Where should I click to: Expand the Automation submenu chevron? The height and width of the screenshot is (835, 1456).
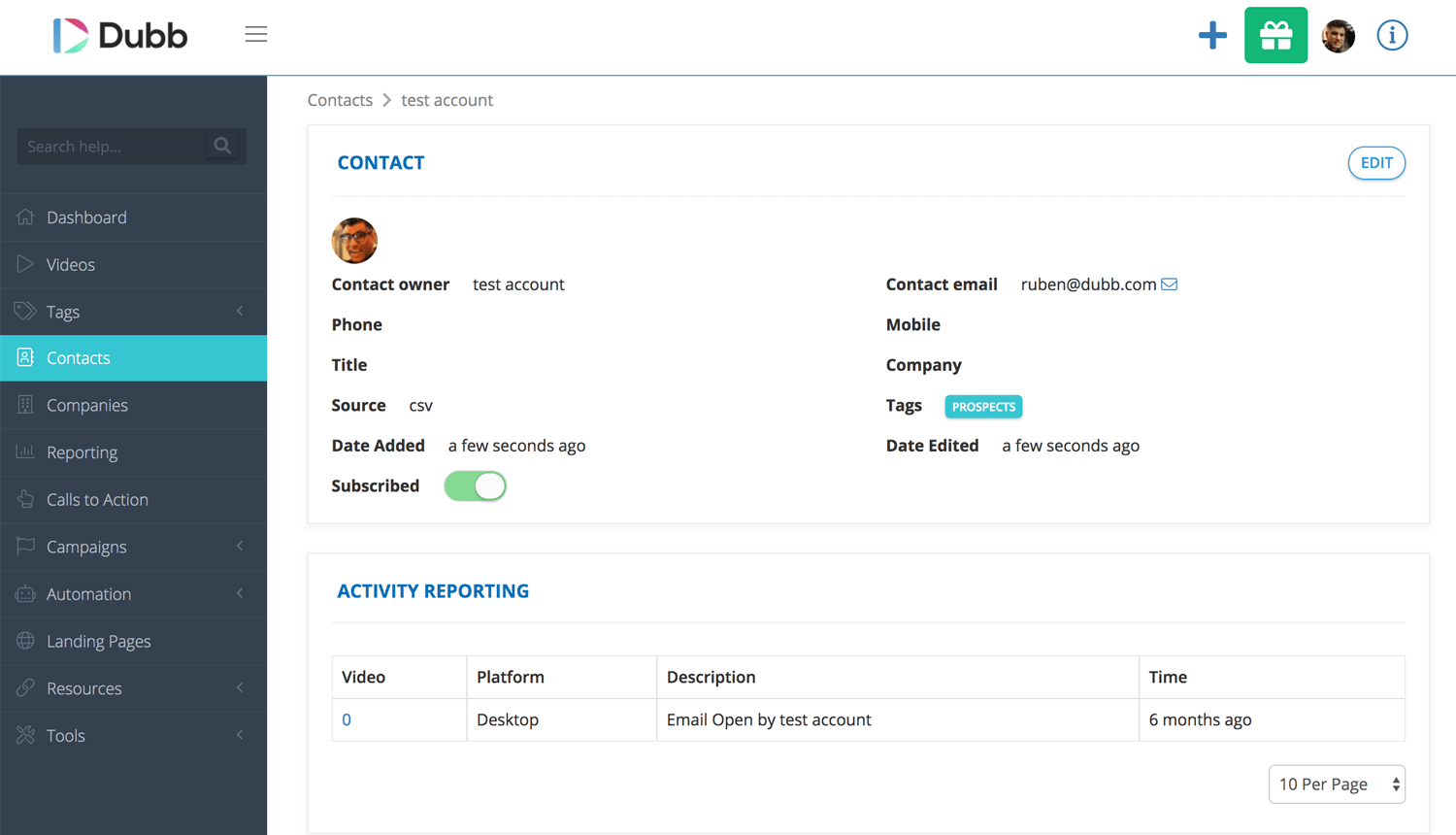click(240, 593)
